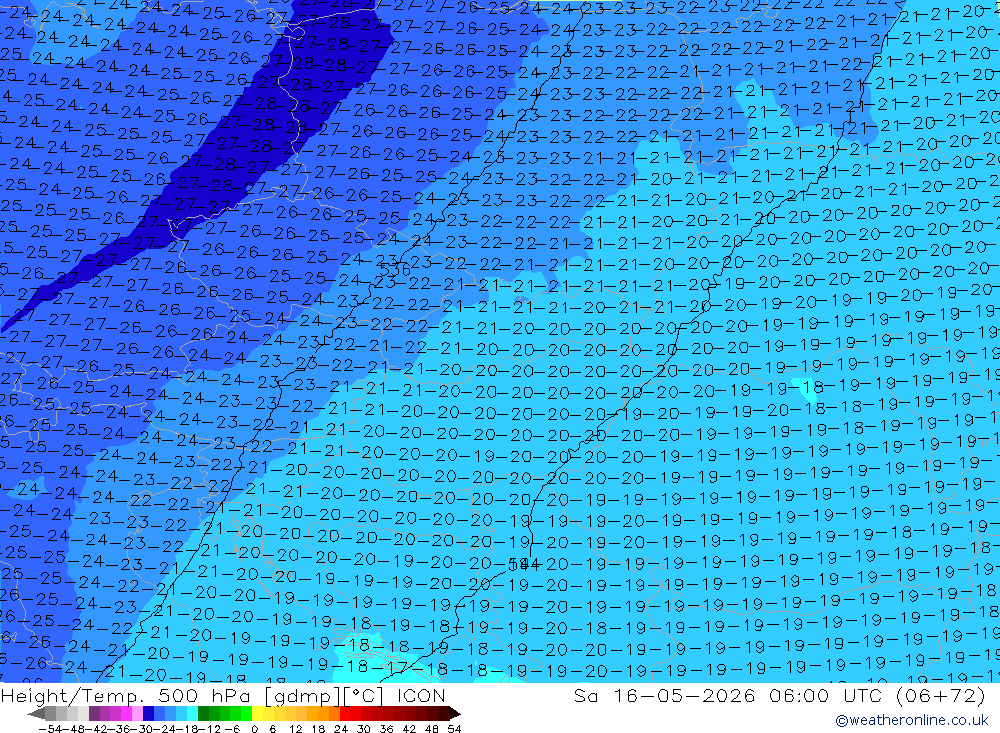
Task: Click the bright red legend swatch at 24
Action: (x=344, y=714)
